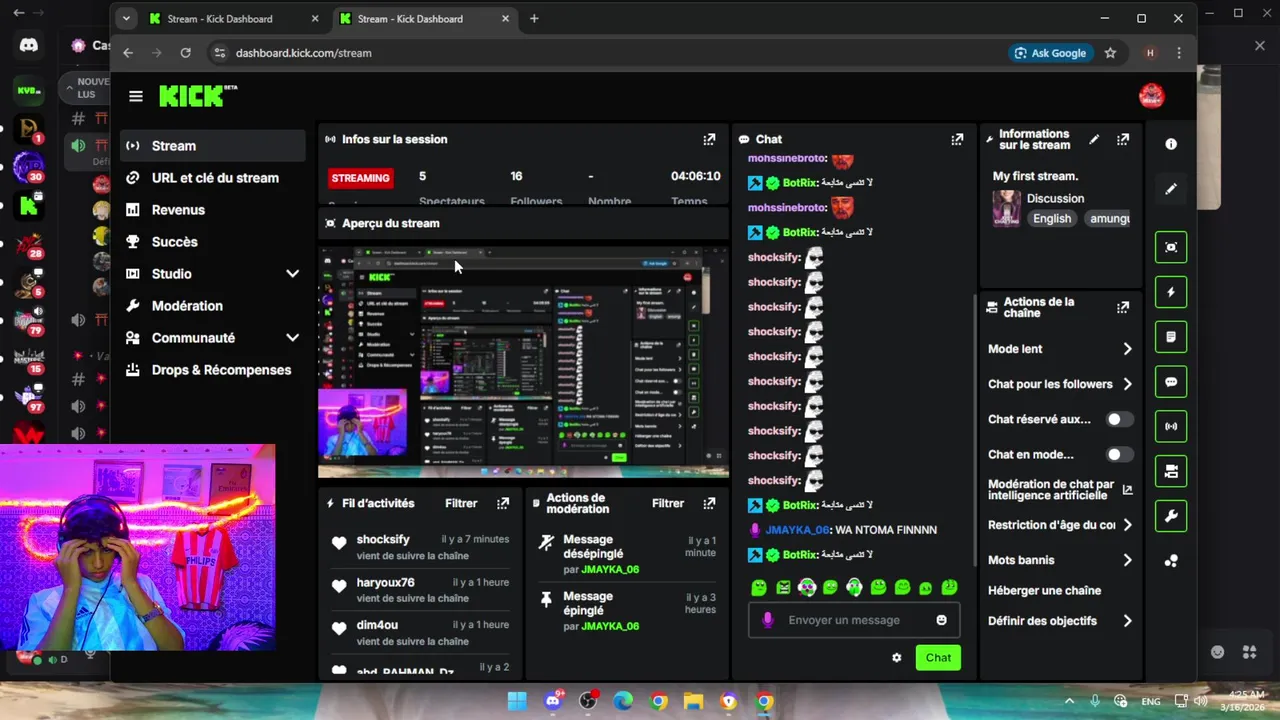1280x720 pixels.
Task: Open external AI chat moderation link icon
Action: [1127, 490]
